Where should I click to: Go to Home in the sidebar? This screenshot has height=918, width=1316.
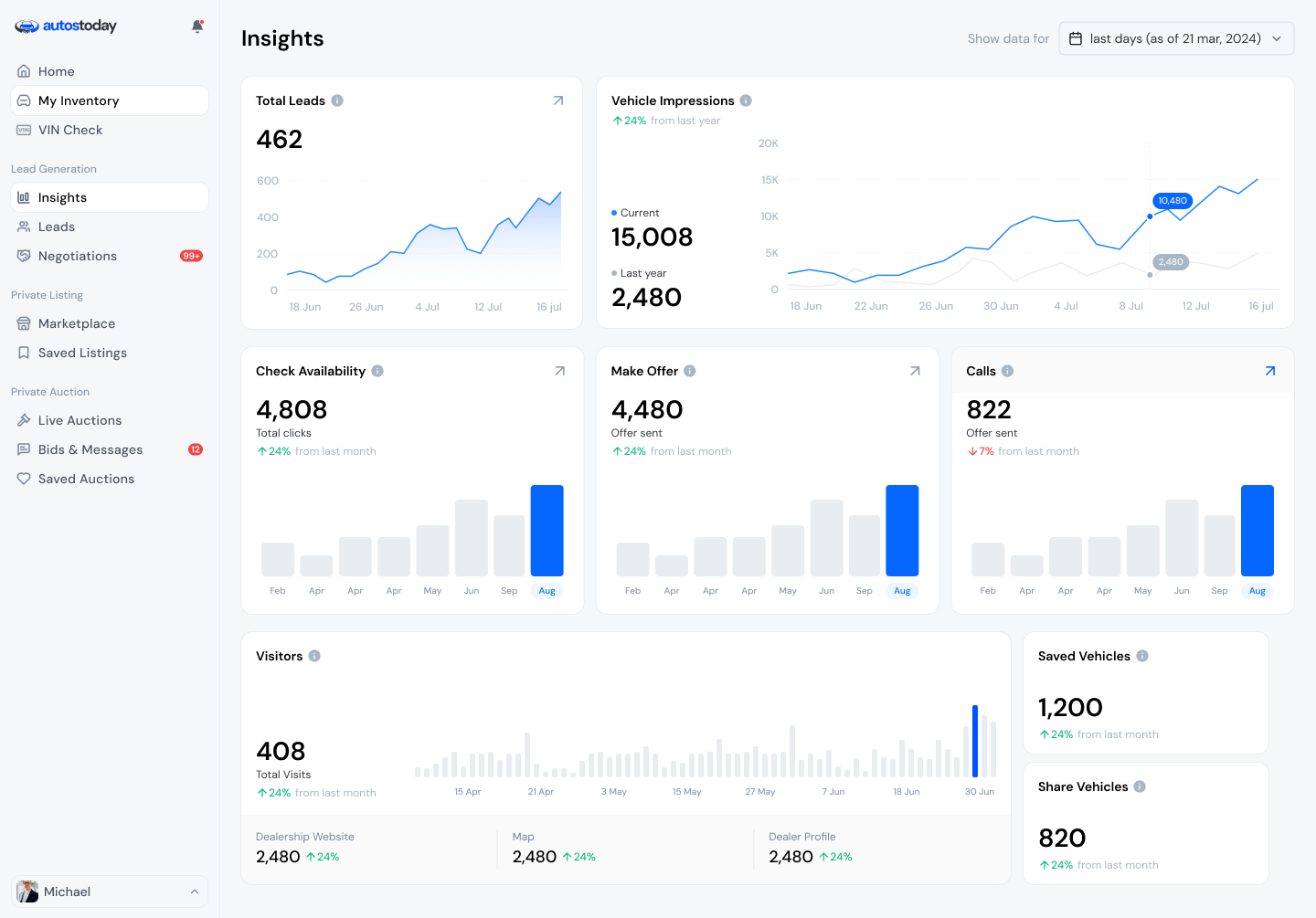coord(110,71)
